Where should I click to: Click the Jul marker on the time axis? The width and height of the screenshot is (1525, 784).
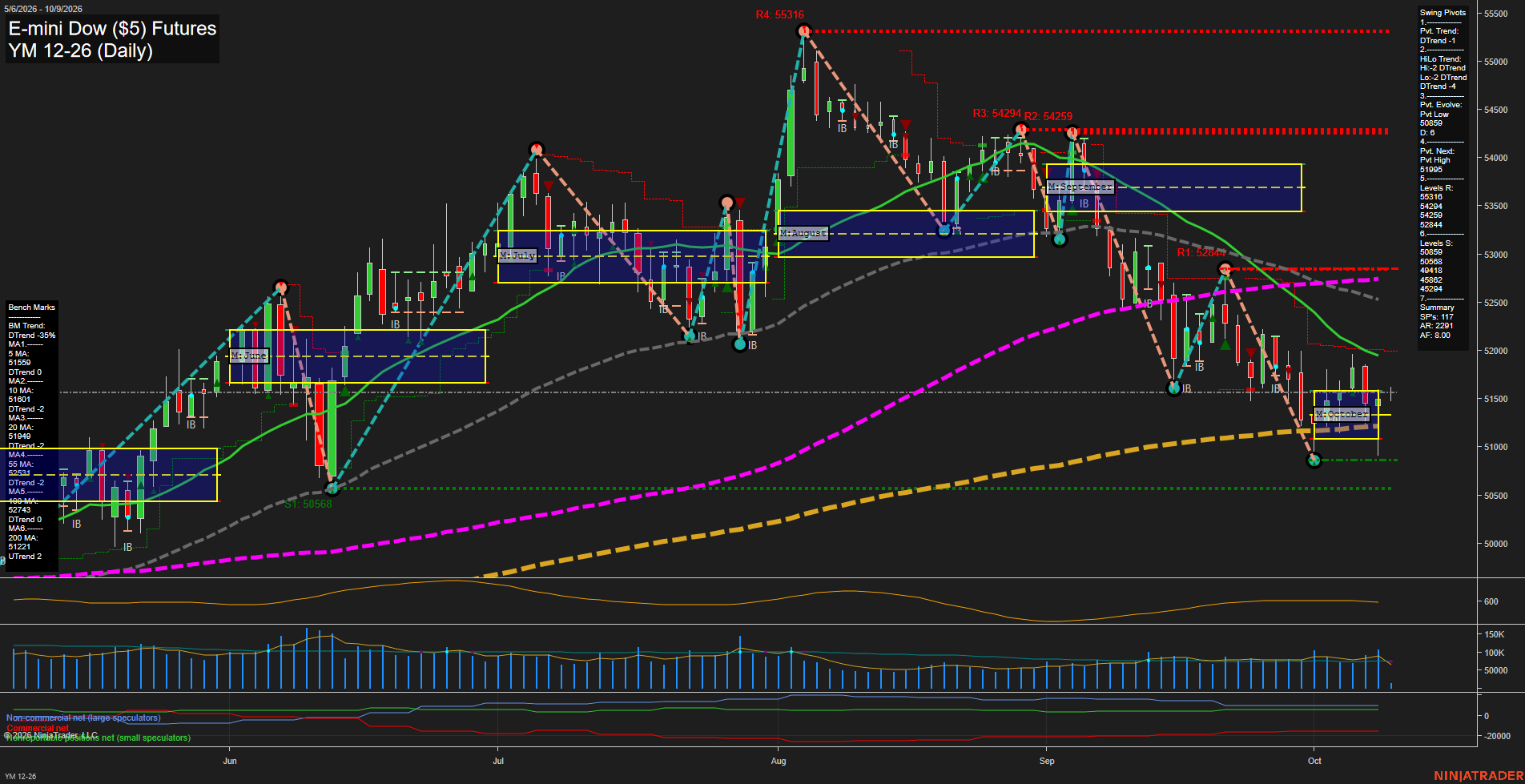tap(498, 761)
